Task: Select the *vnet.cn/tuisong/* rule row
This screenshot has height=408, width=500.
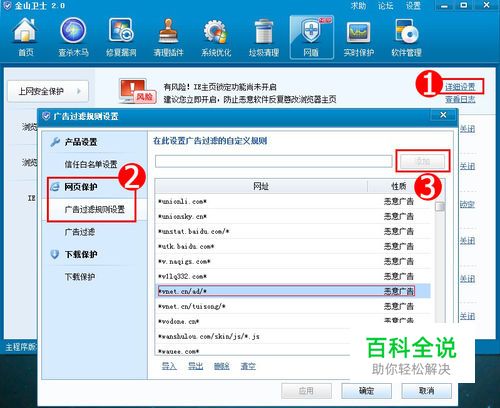Action: point(293,306)
